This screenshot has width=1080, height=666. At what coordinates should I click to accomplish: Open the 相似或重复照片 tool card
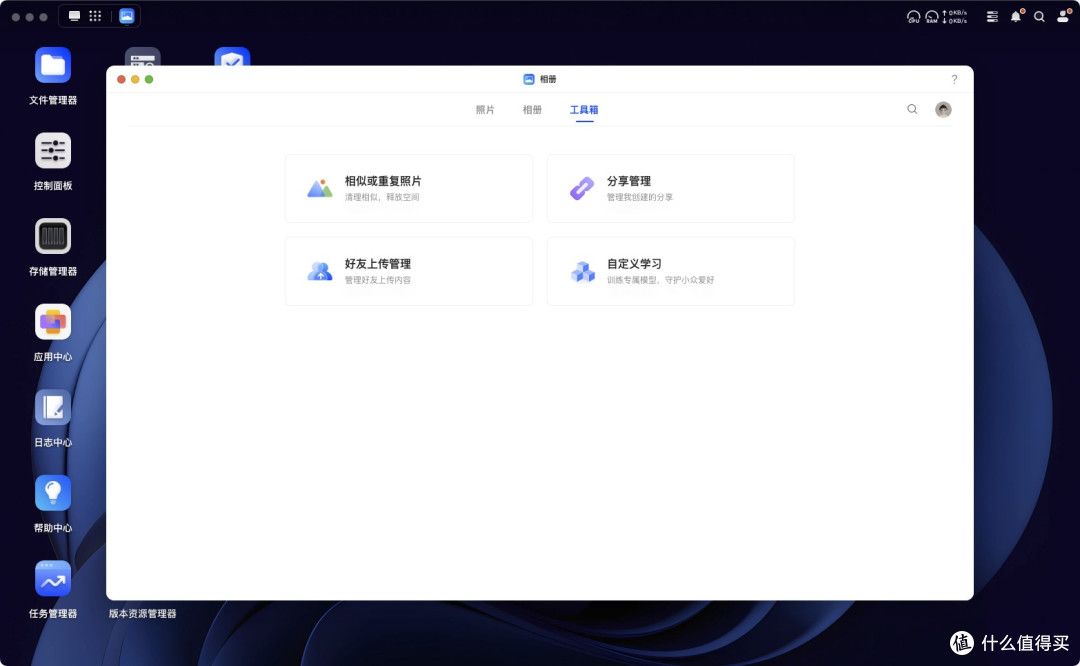[409, 188]
